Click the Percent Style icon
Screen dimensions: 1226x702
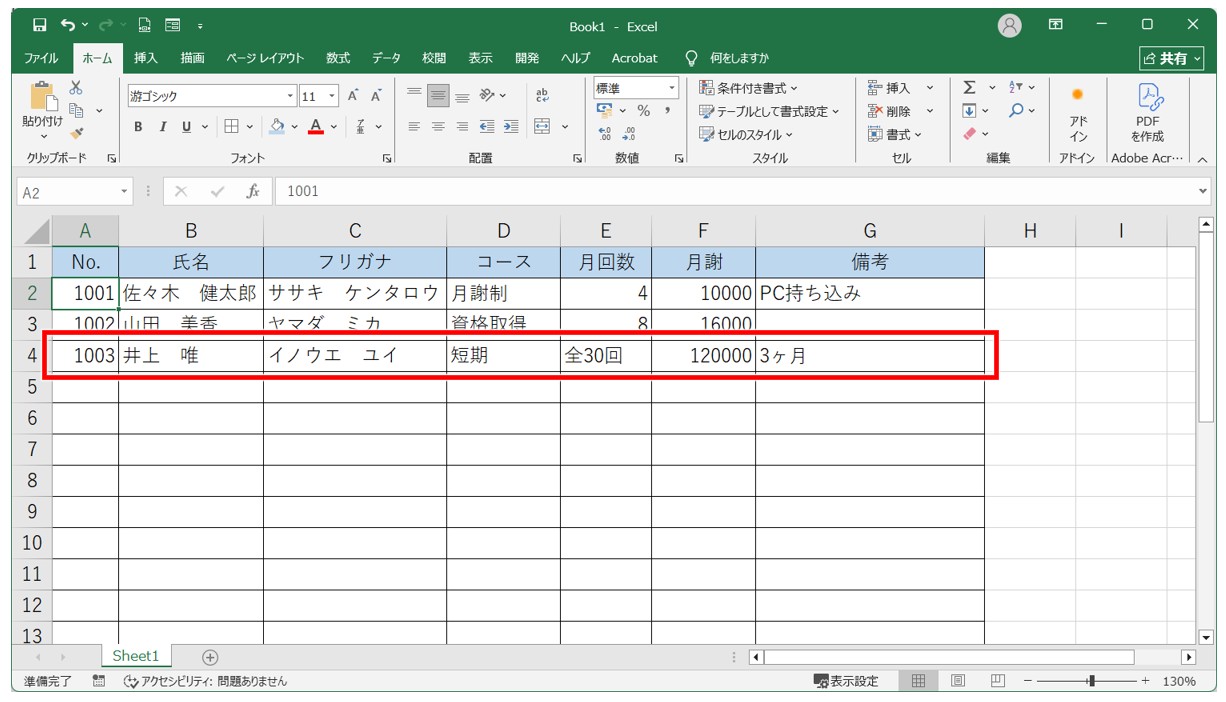tap(644, 111)
